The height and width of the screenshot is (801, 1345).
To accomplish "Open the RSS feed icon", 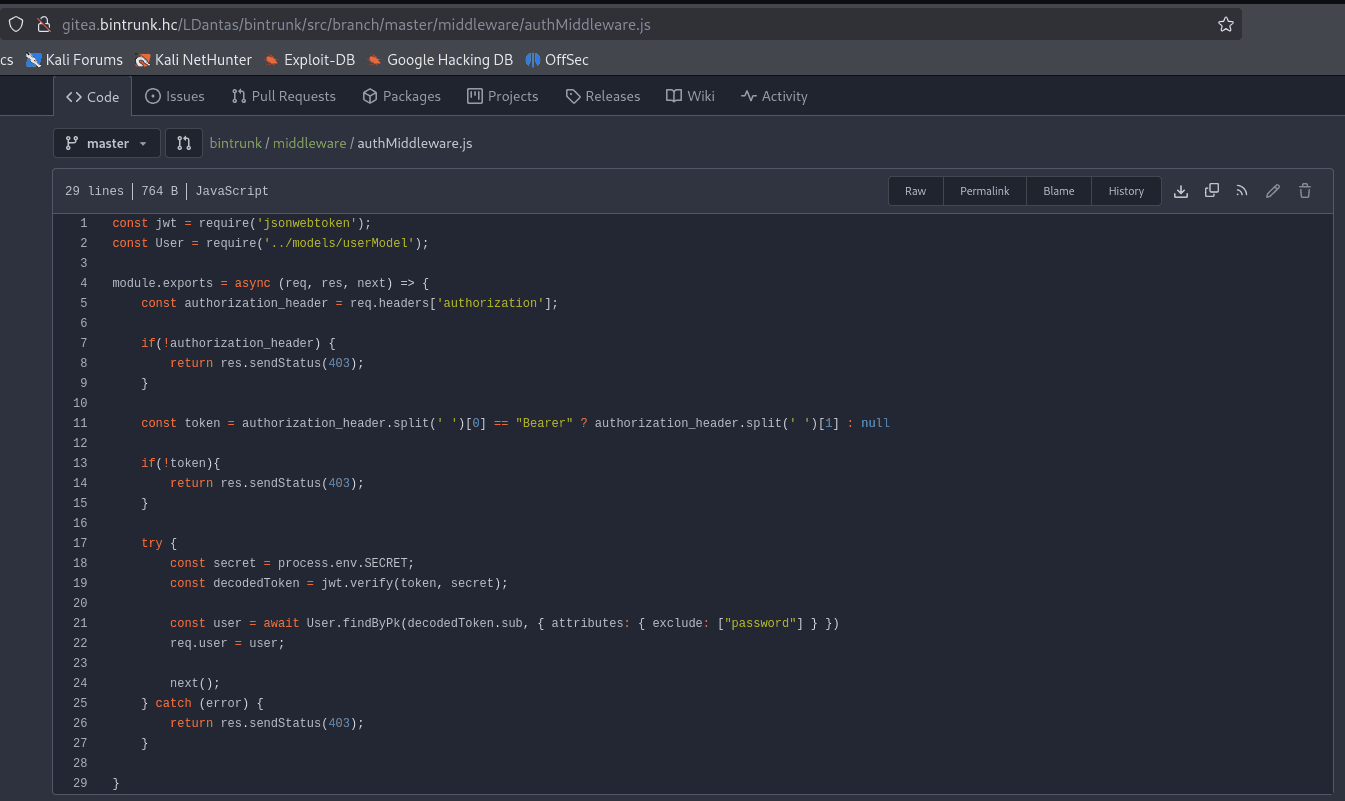I will pos(1242,191).
